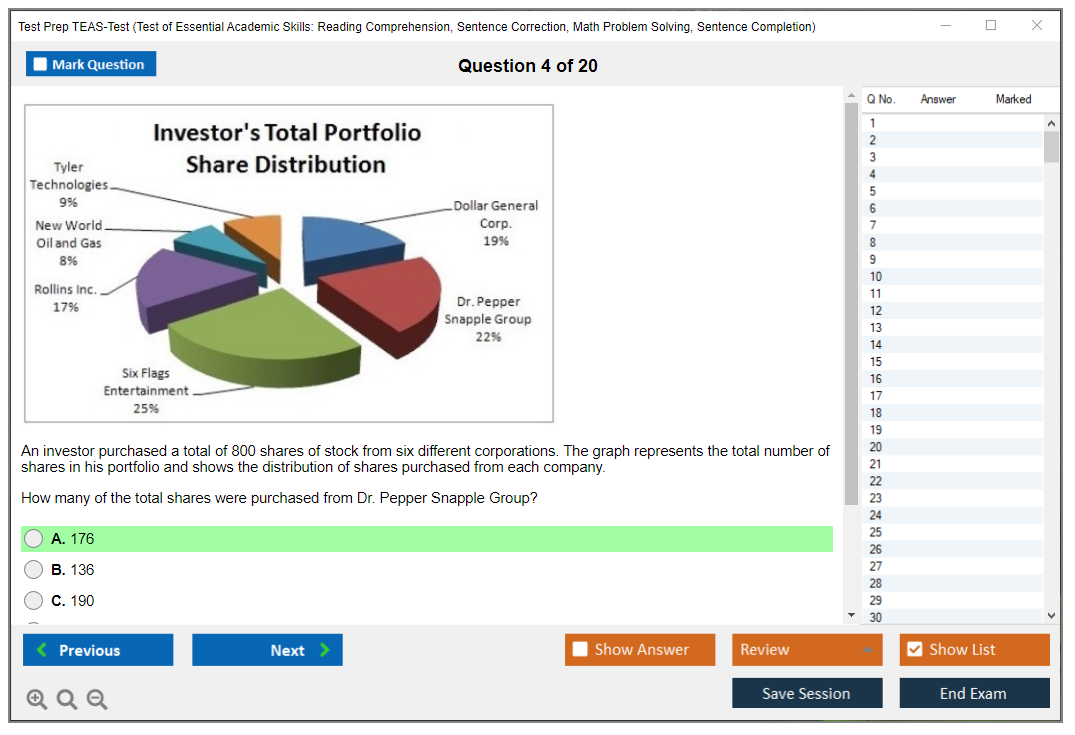Viewport: 1075px width, 735px height.
Task: Click the zoom out magnifier icon
Action: pos(97,700)
